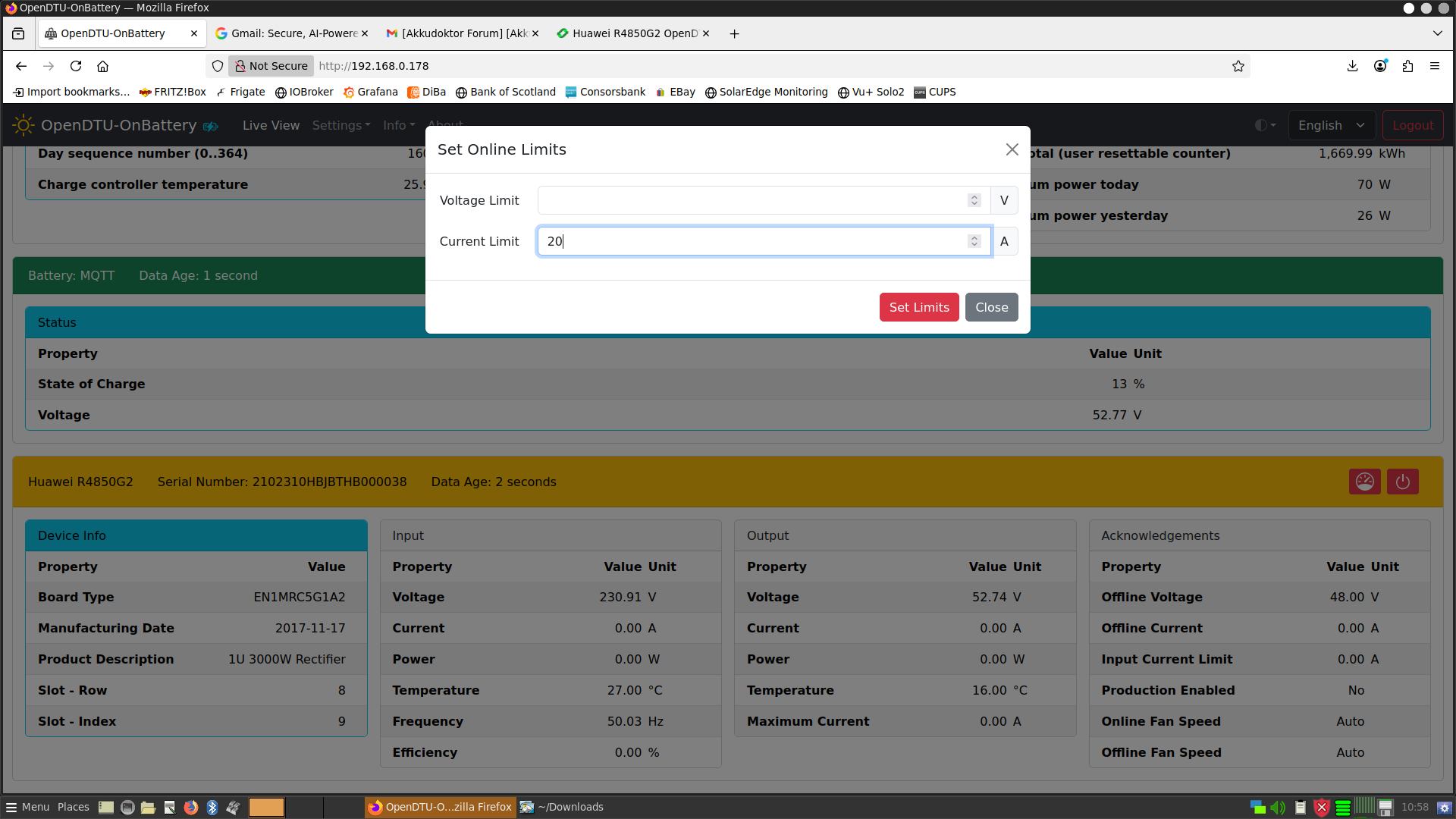Click the bookmark star in address bar
Image resolution: width=1456 pixels, height=819 pixels.
[1238, 66]
